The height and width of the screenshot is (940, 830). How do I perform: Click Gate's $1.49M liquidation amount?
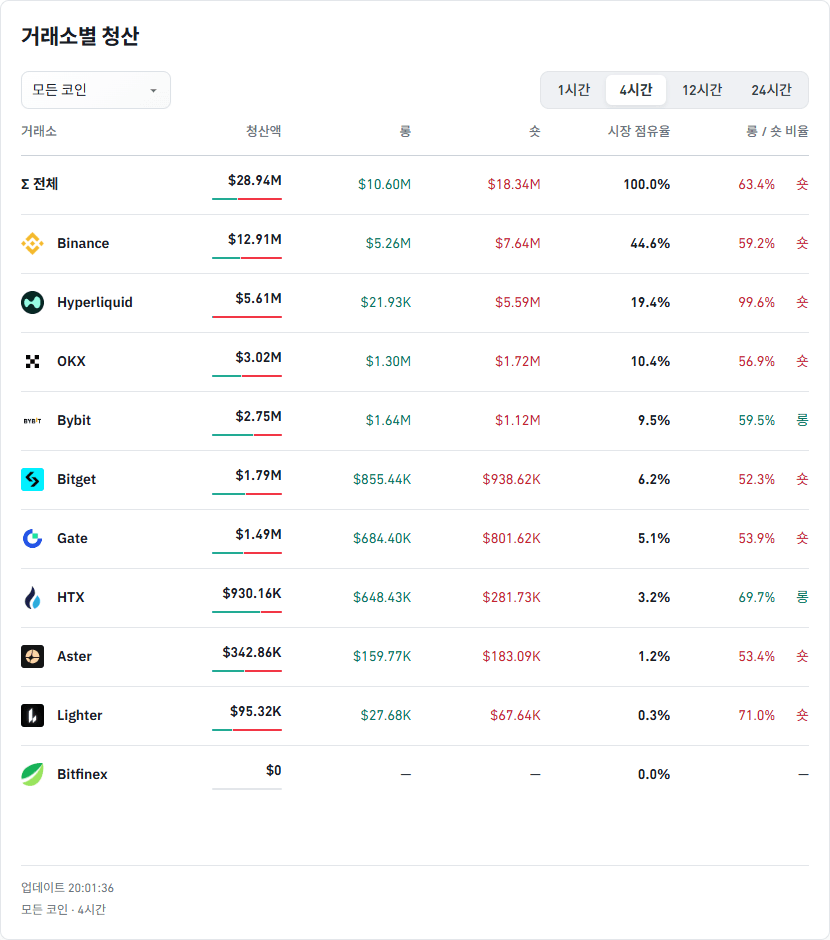(258, 534)
